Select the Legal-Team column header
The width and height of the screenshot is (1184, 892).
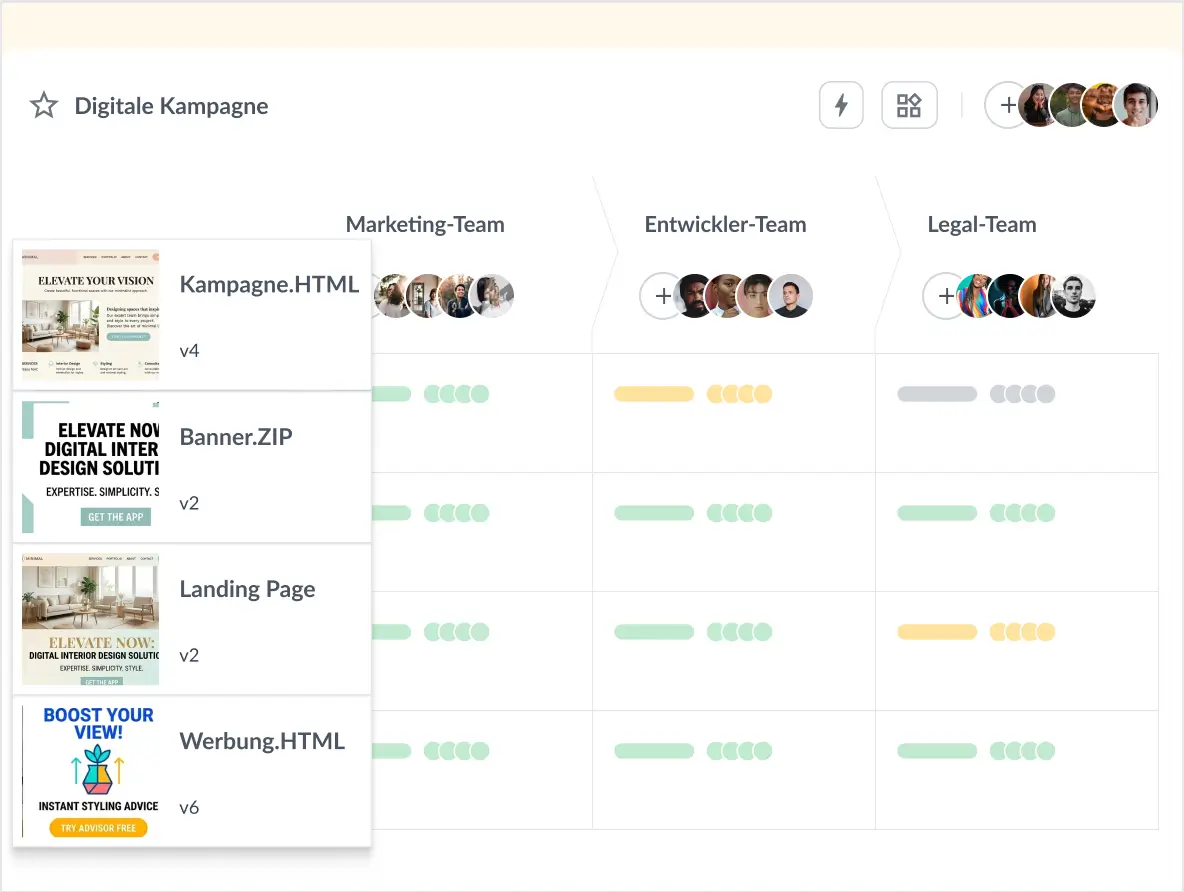coord(982,224)
